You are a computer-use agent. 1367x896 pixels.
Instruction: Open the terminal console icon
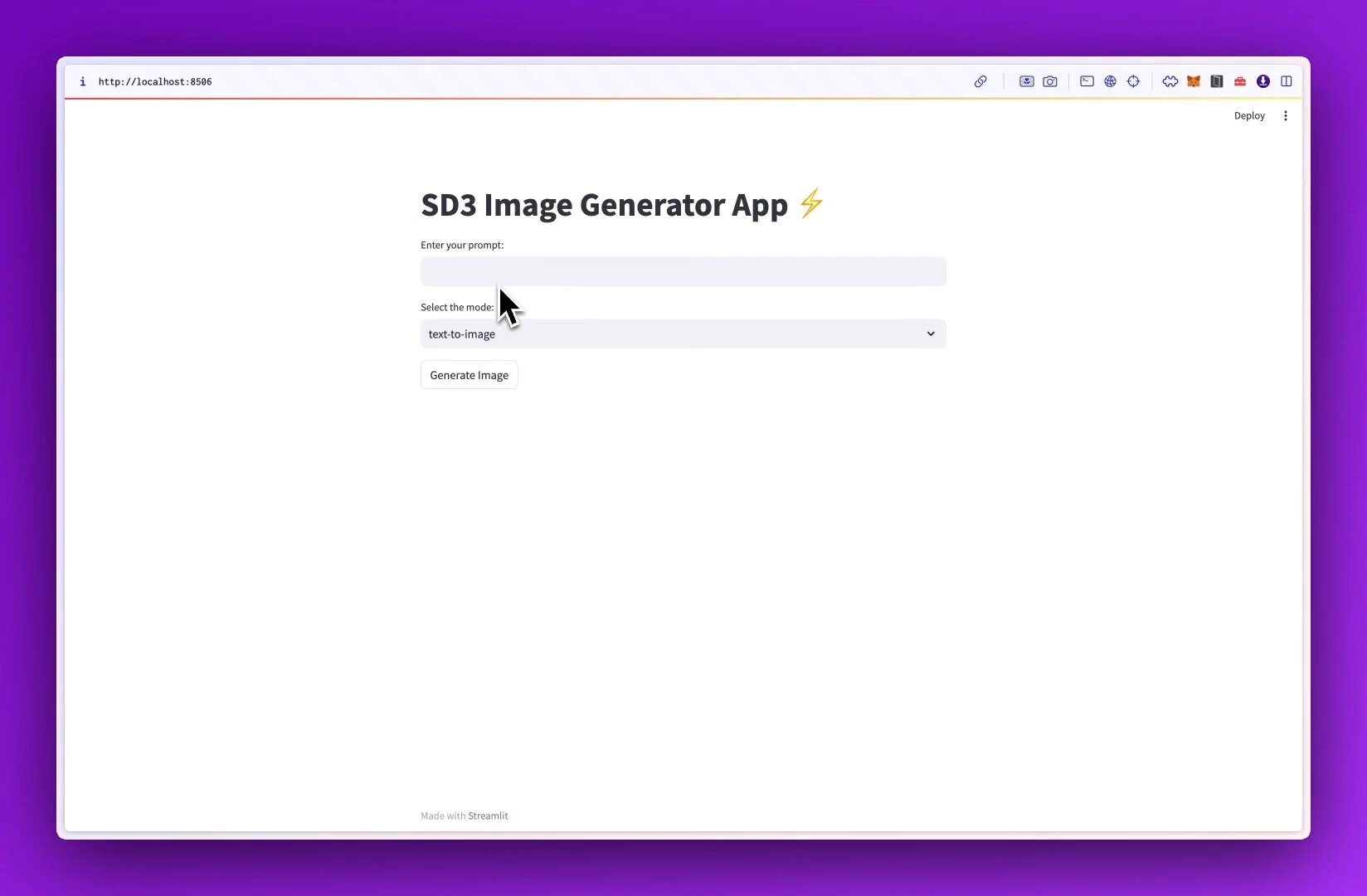pos(1087,81)
